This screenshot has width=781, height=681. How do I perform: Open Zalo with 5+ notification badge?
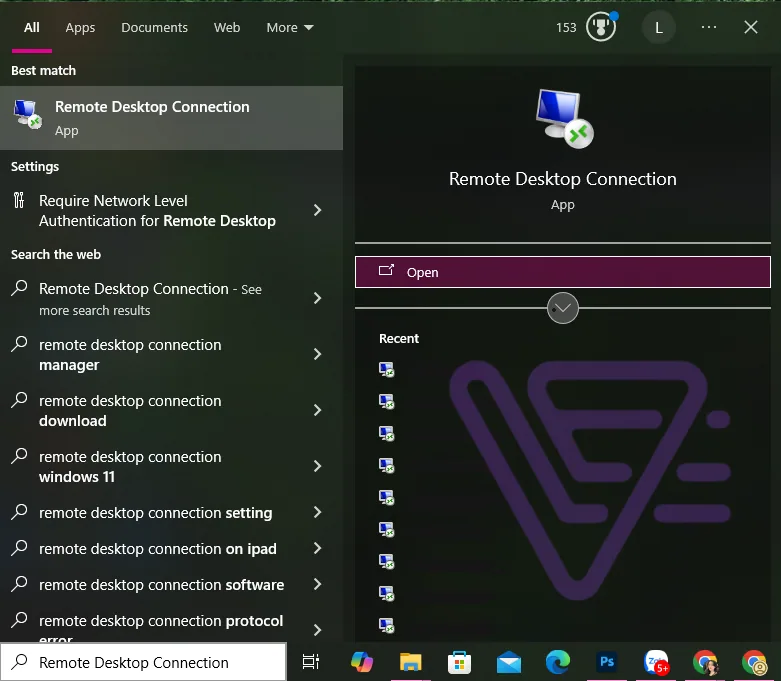pyautogui.click(x=655, y=662)
